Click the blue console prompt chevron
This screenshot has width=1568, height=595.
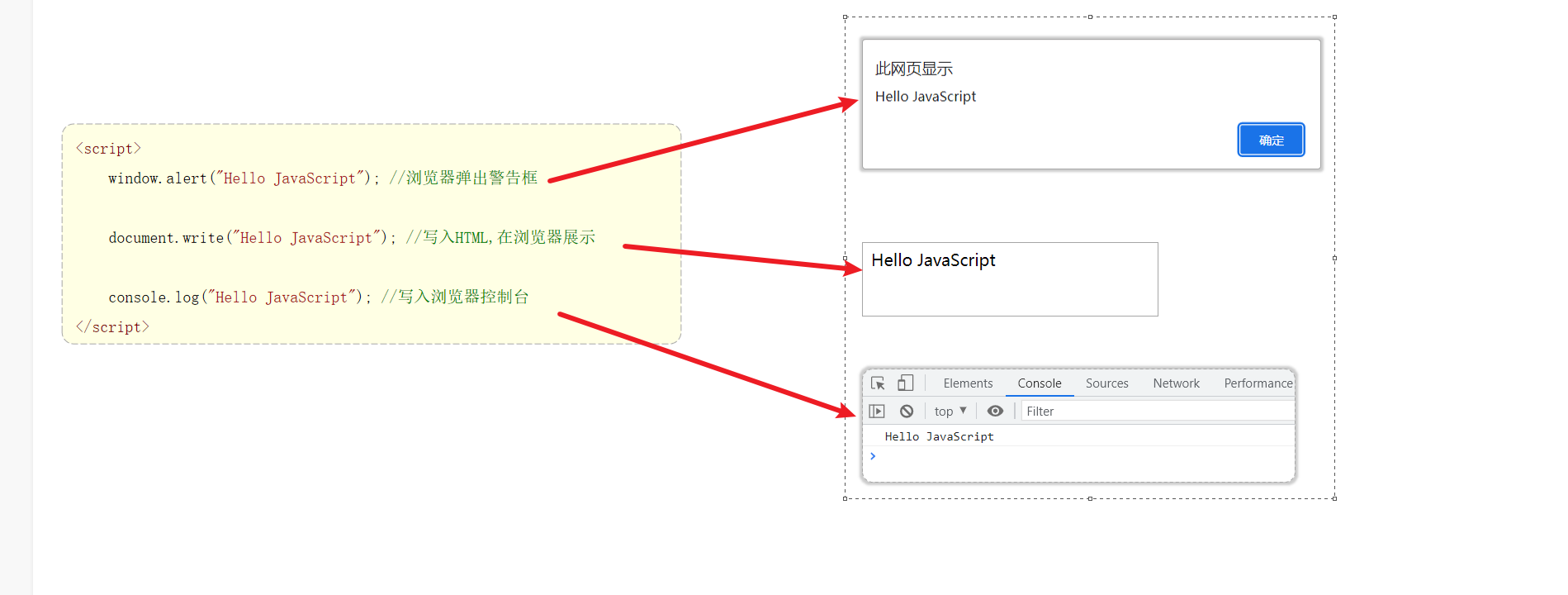click(x=873, y=456)
